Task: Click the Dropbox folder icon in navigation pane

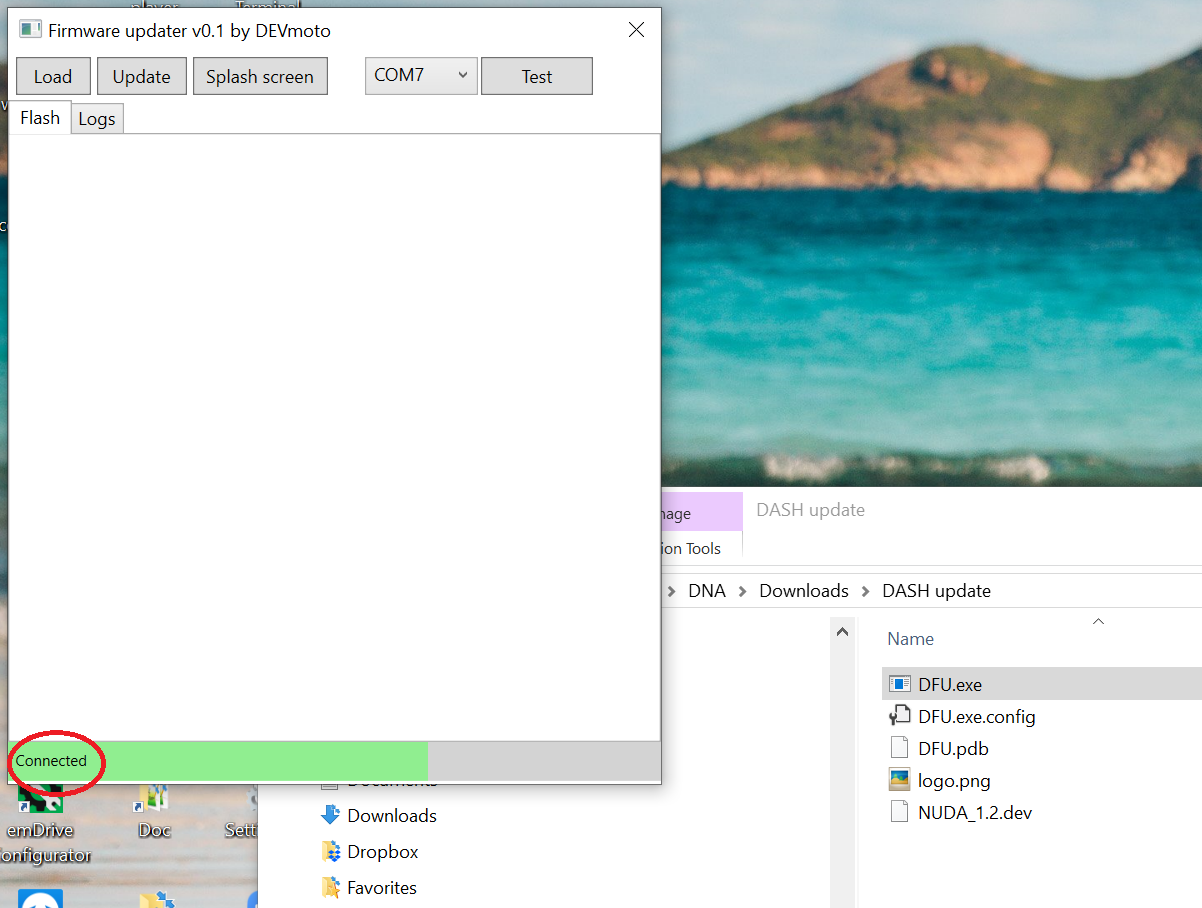Action: coord(331,852)
